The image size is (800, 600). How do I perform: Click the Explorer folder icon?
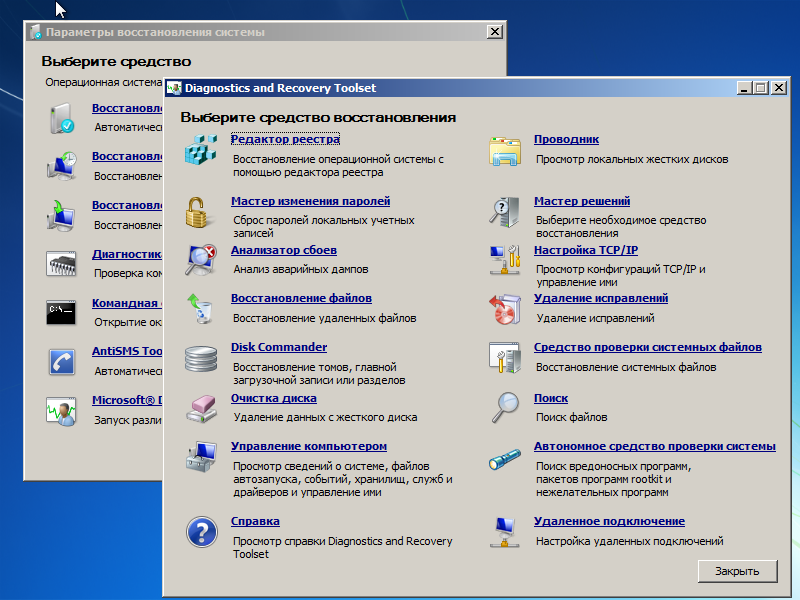505,151
